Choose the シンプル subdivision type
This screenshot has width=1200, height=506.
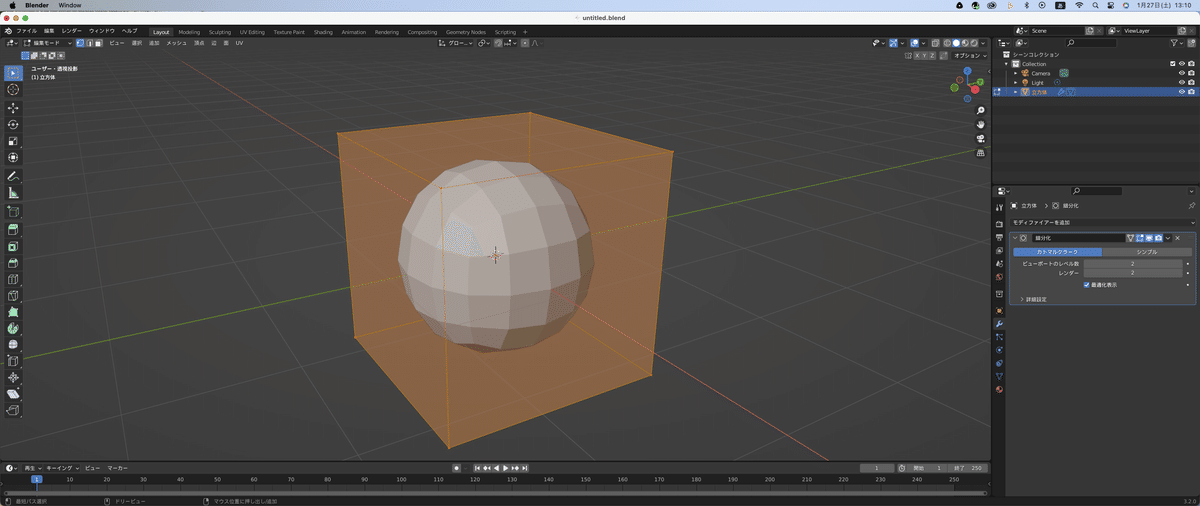coord(1147,252)
